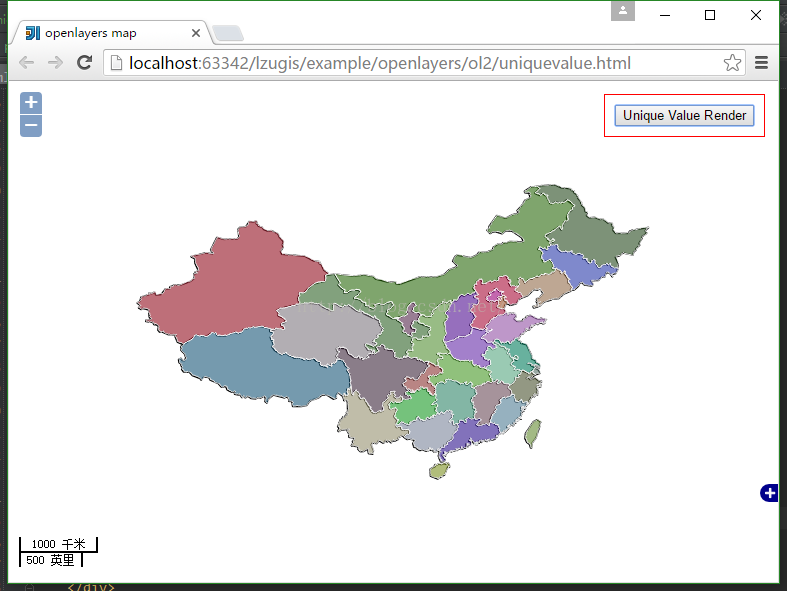Go forward in browser history
The height and width of the screenshot is (591, 787).
55,63
